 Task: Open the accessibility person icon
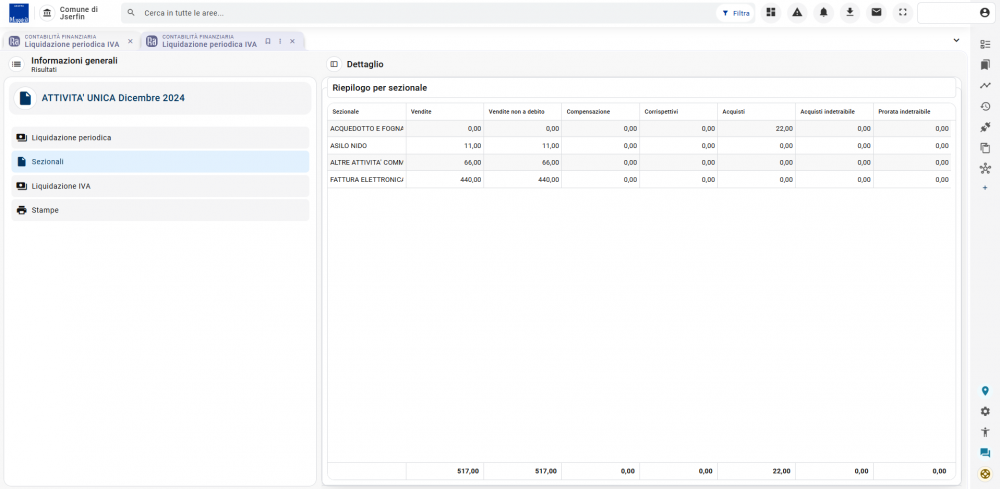tap(985, 432)
